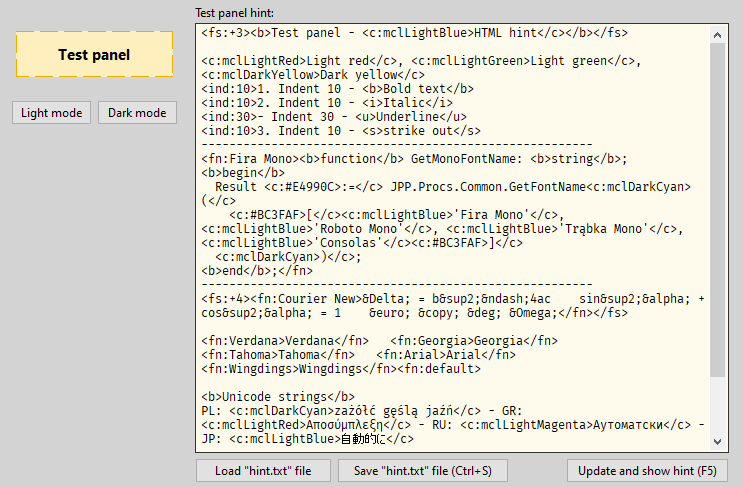The image size is (743, 487).
Task: Click the line '<b>end</b>;</fn>'
Action: click(257, 271)
